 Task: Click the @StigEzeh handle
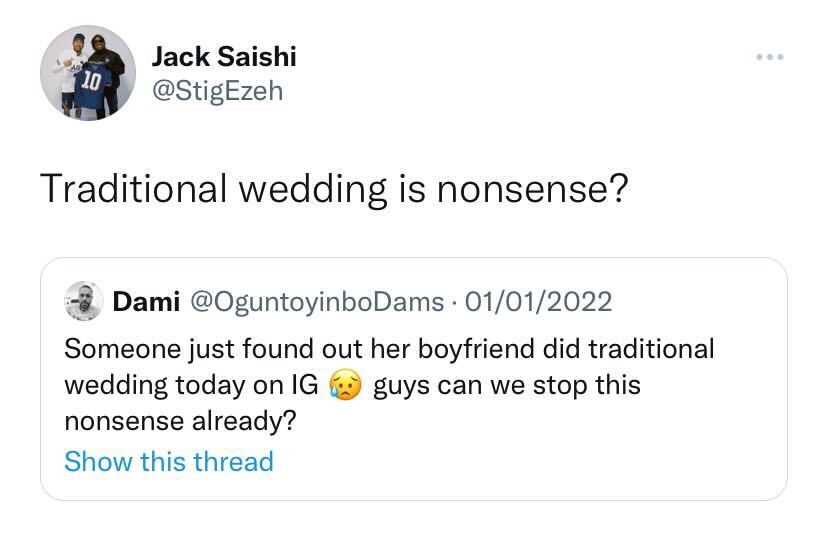217,91
